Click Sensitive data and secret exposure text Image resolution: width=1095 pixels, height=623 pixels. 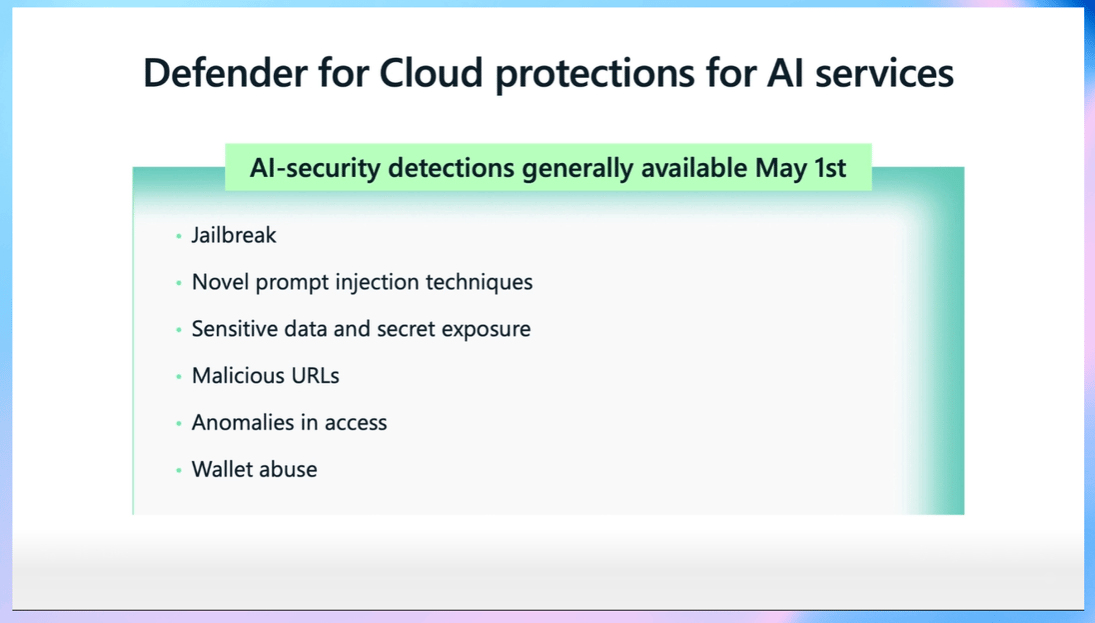pos(361,329)
